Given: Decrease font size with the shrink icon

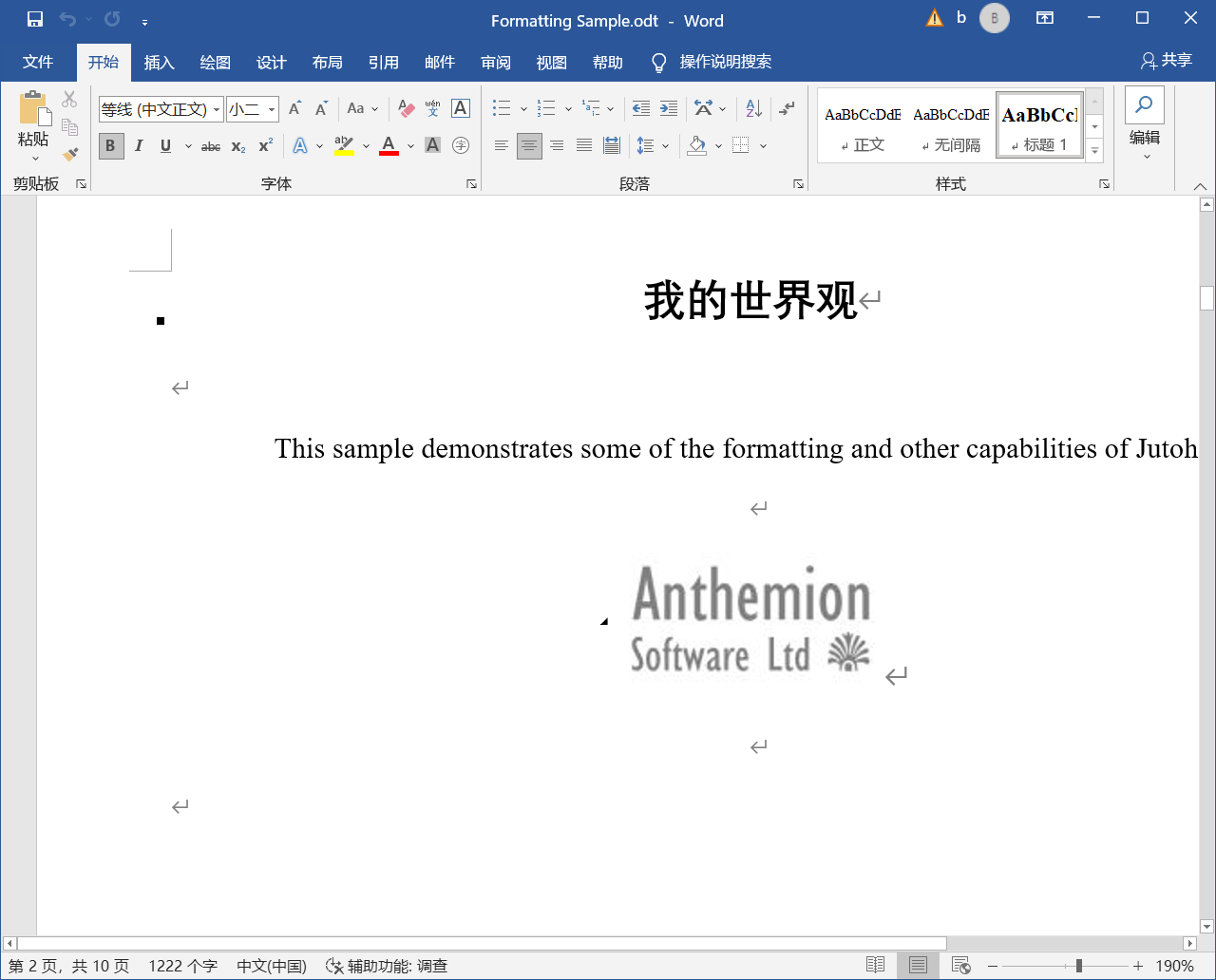Looking at the screenshot, I should click(x=322, y=108).
